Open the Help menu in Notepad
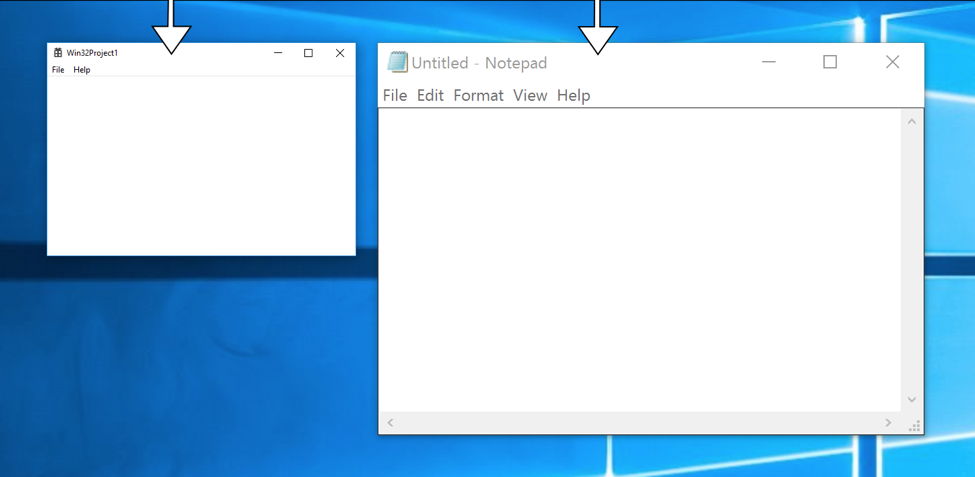This screenshot has width=975, height=477. (x=573, y=95)
